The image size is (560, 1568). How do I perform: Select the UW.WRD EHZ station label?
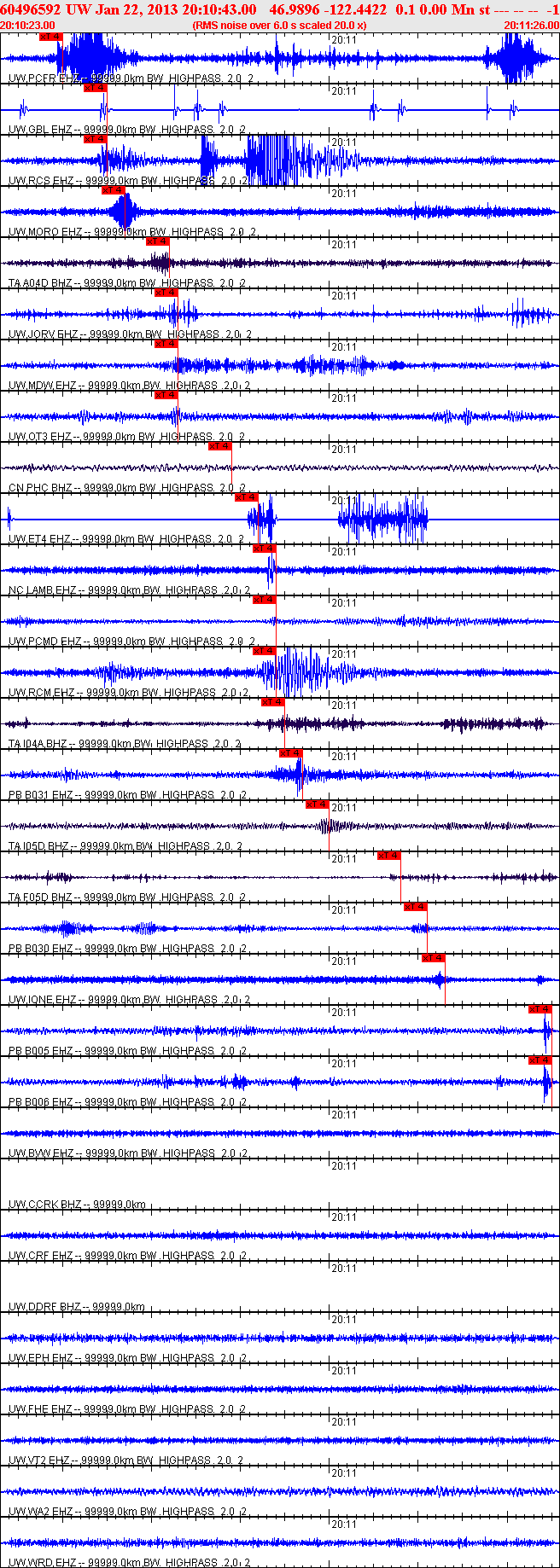[x=41, y=1563]
